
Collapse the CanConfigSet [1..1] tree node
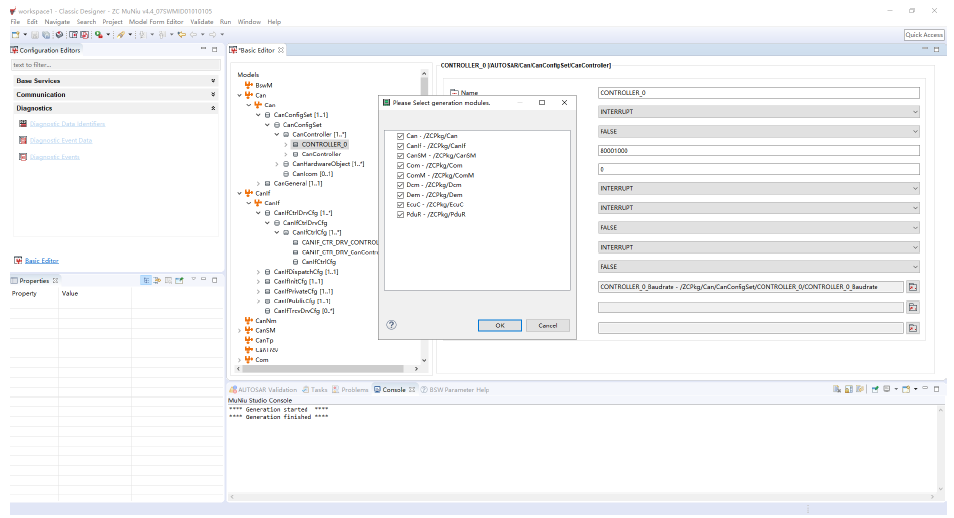coord(258,115)
